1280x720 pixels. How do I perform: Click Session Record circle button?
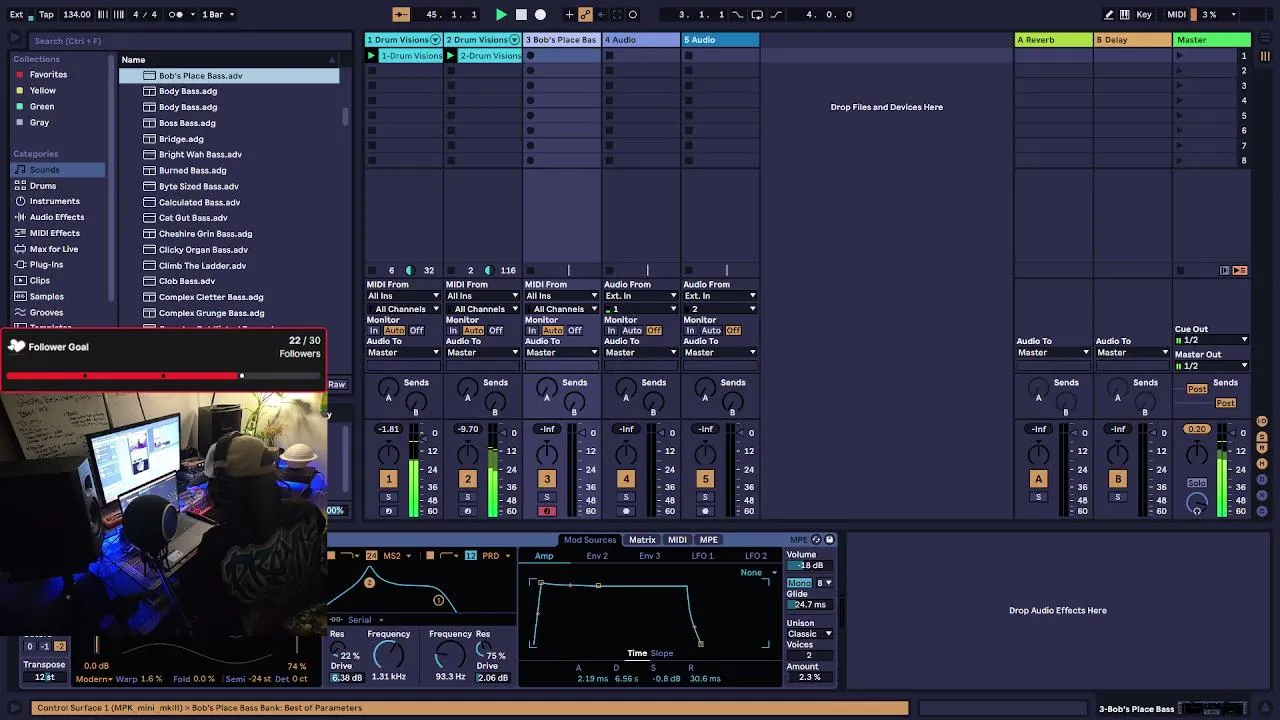(633, 14)
